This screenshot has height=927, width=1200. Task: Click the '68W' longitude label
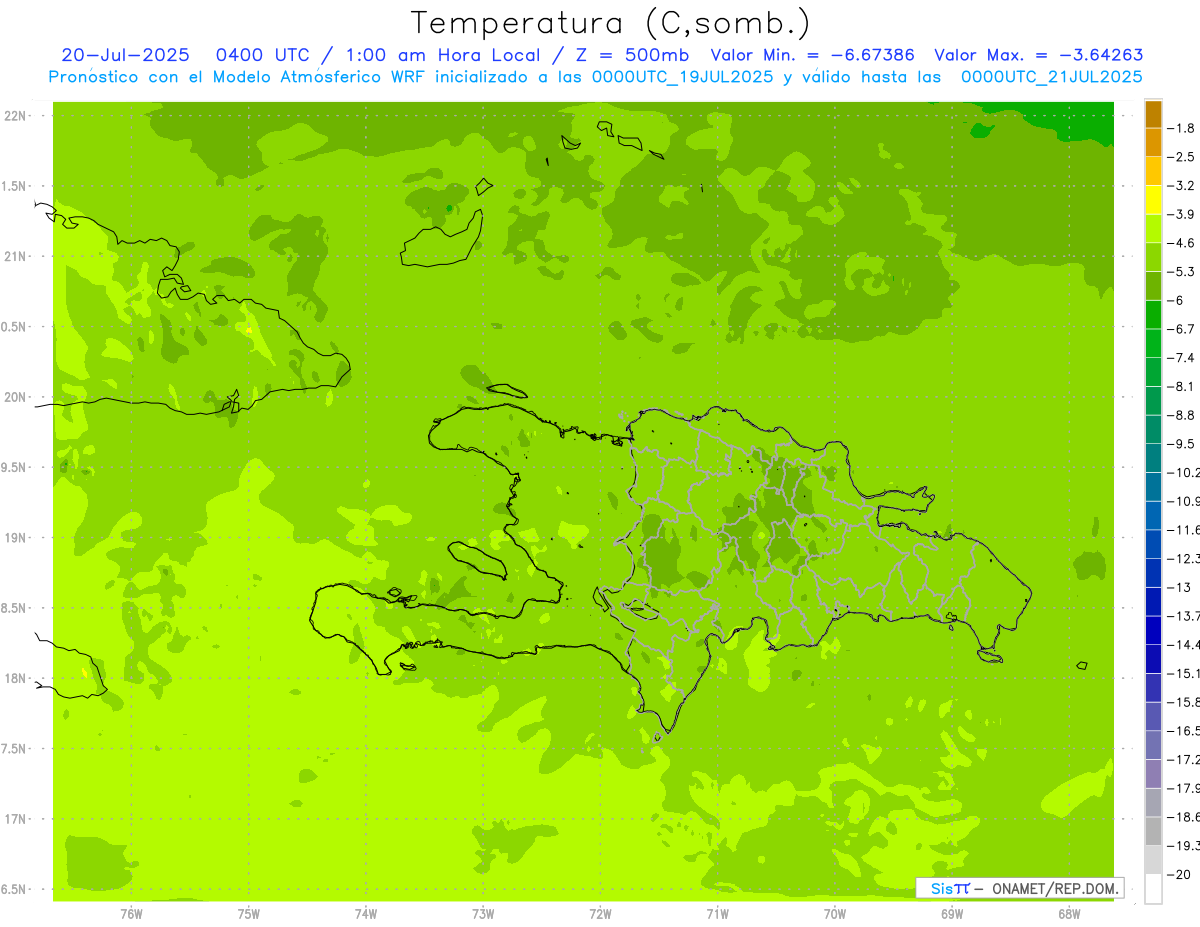click(1069, 914)
